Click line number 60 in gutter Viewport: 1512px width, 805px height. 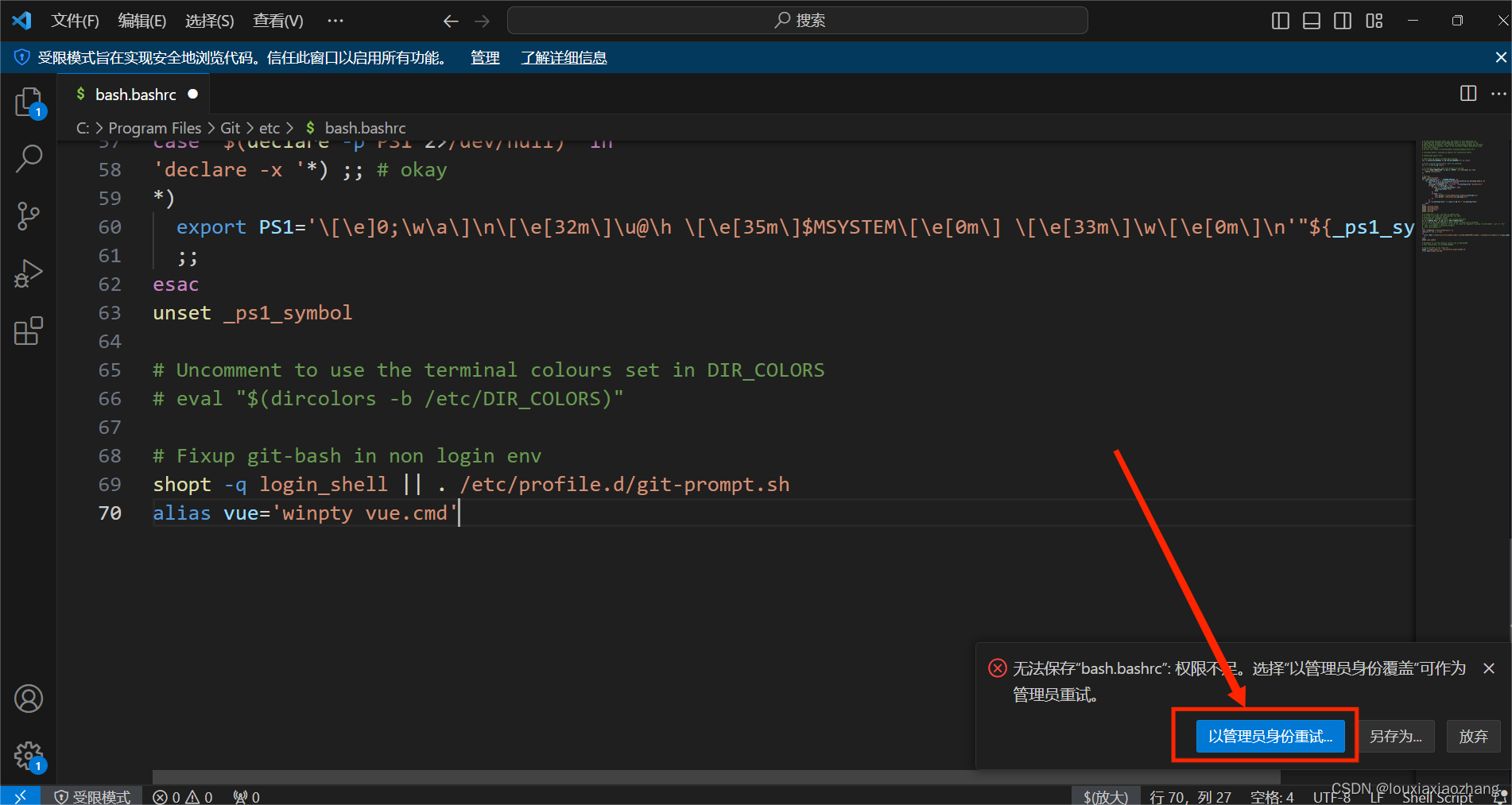click(110, 227)
